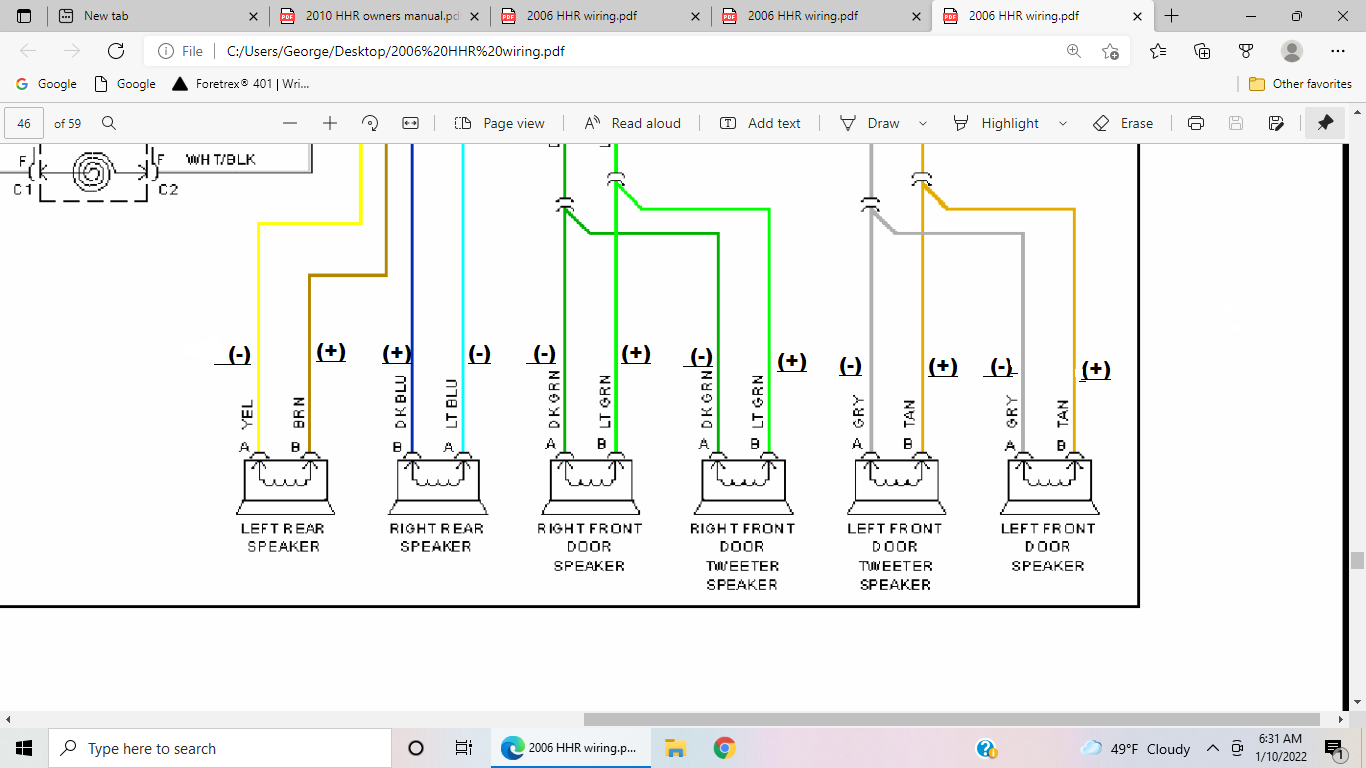Add this page to favorites star

click(1110, 51)
